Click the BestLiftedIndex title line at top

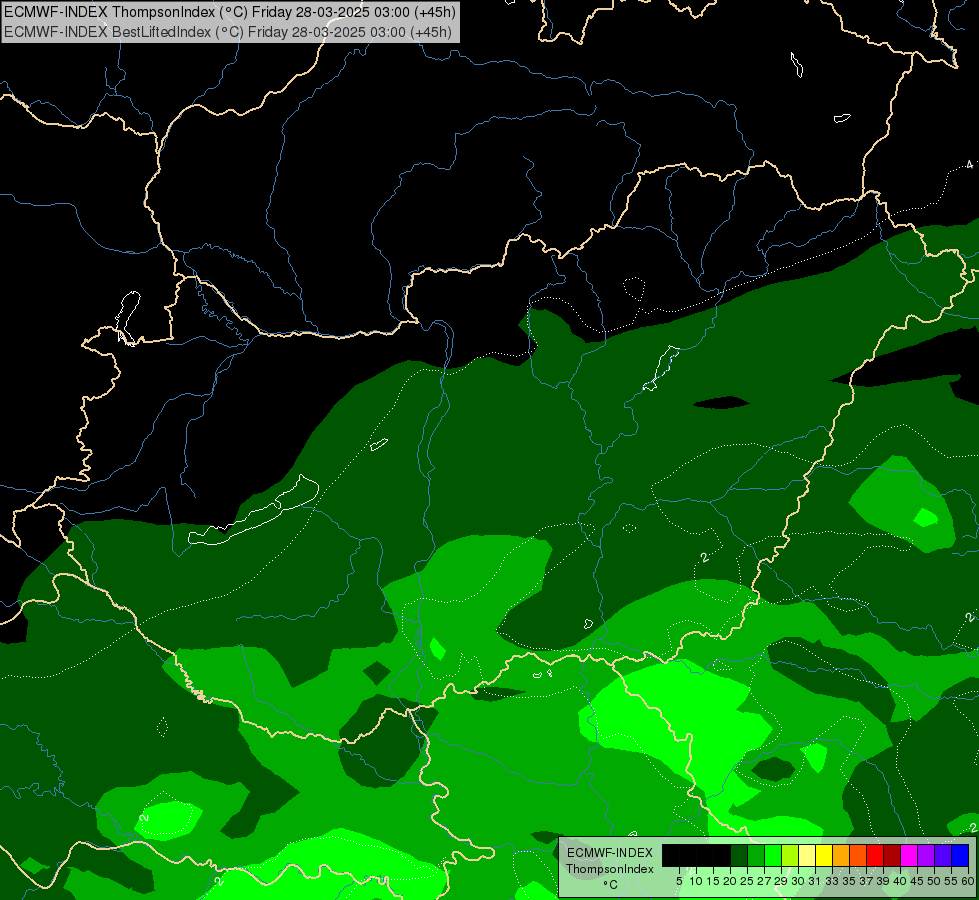(x=228, y=32)
